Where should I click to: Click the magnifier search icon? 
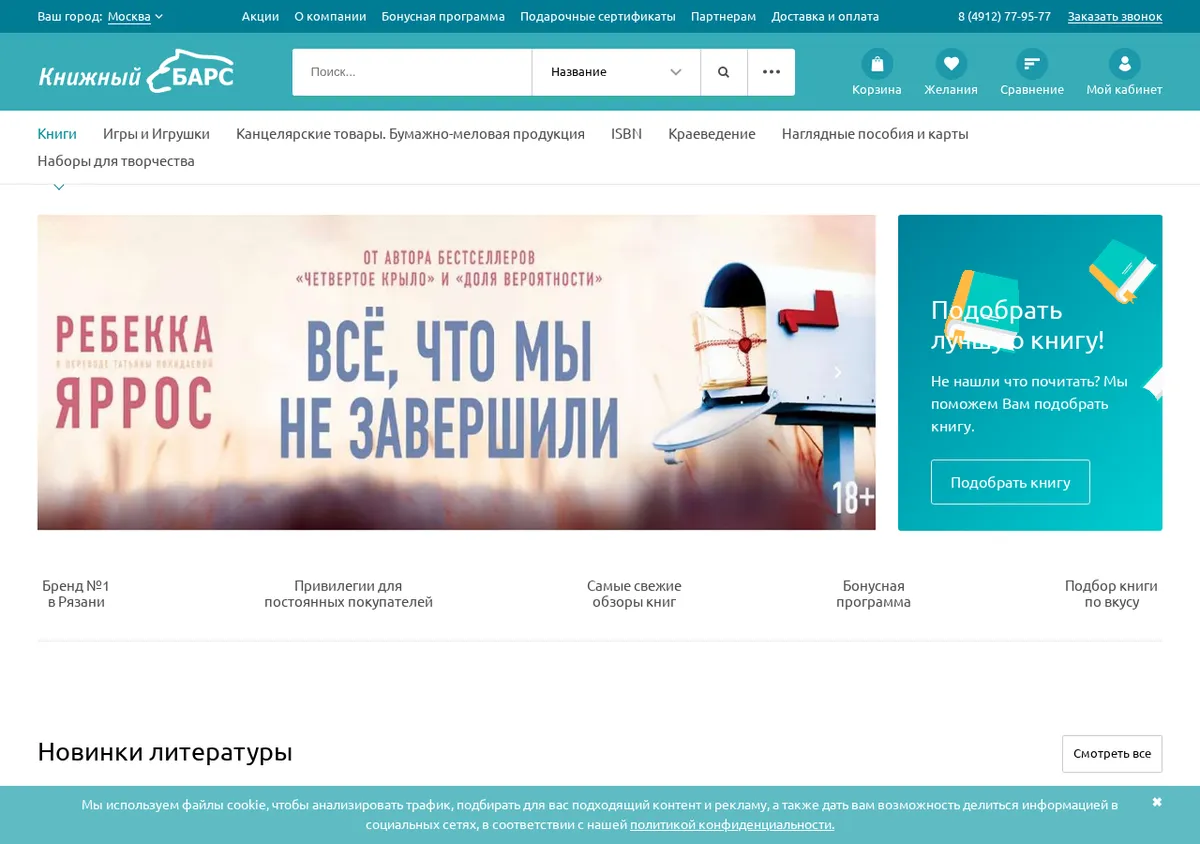724,72
